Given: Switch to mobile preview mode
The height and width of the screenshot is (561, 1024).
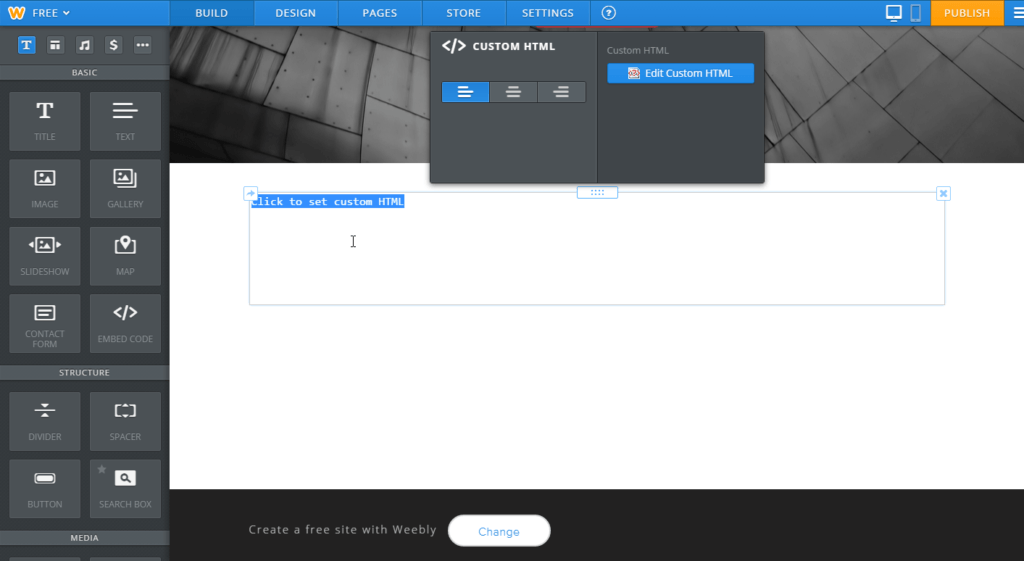Looking at the screenshot, I should [916, 13].
